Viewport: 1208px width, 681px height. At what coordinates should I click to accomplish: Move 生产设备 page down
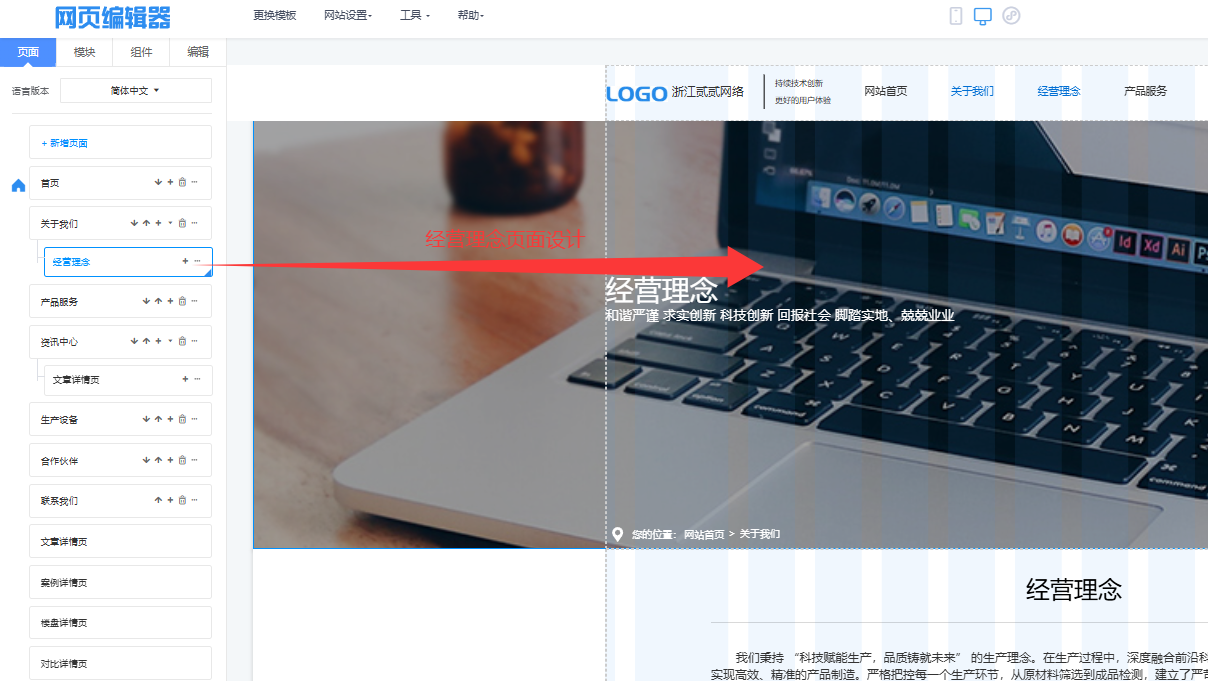(146, 420)
